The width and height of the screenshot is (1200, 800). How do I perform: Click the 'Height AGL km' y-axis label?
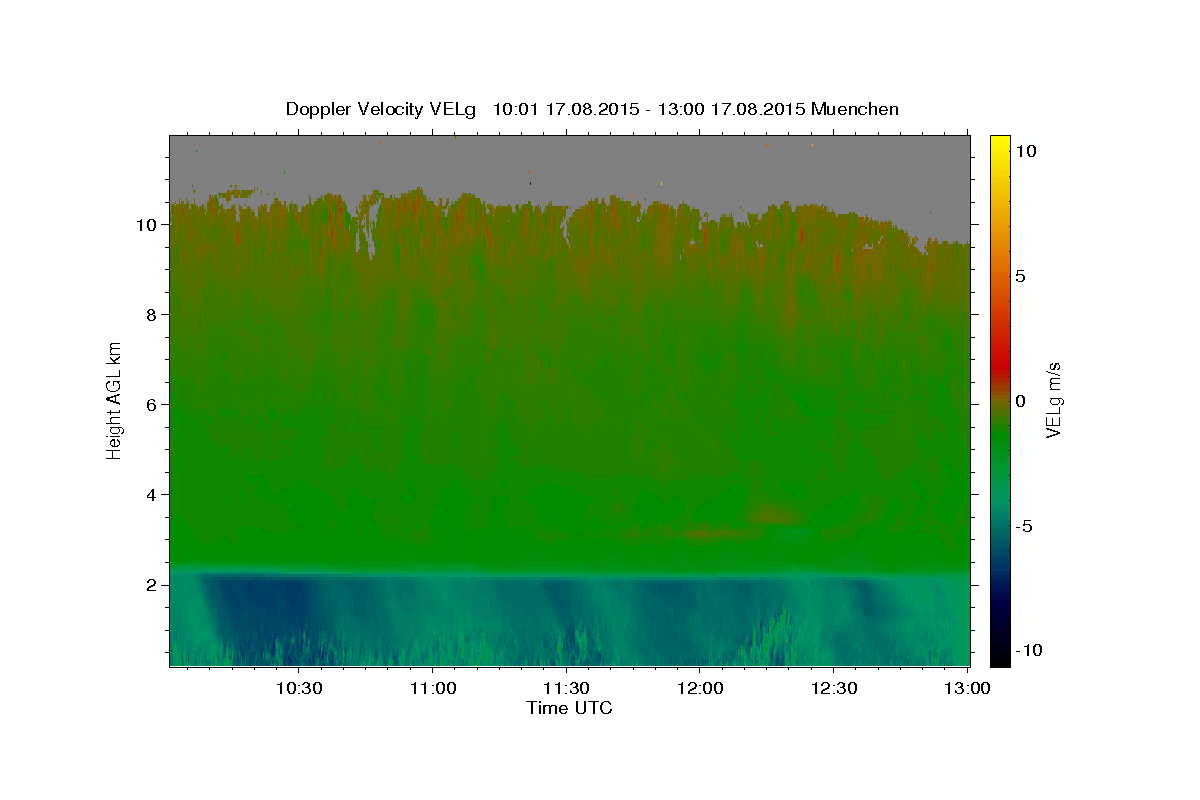pyautogui.click(x=114, y=399)
